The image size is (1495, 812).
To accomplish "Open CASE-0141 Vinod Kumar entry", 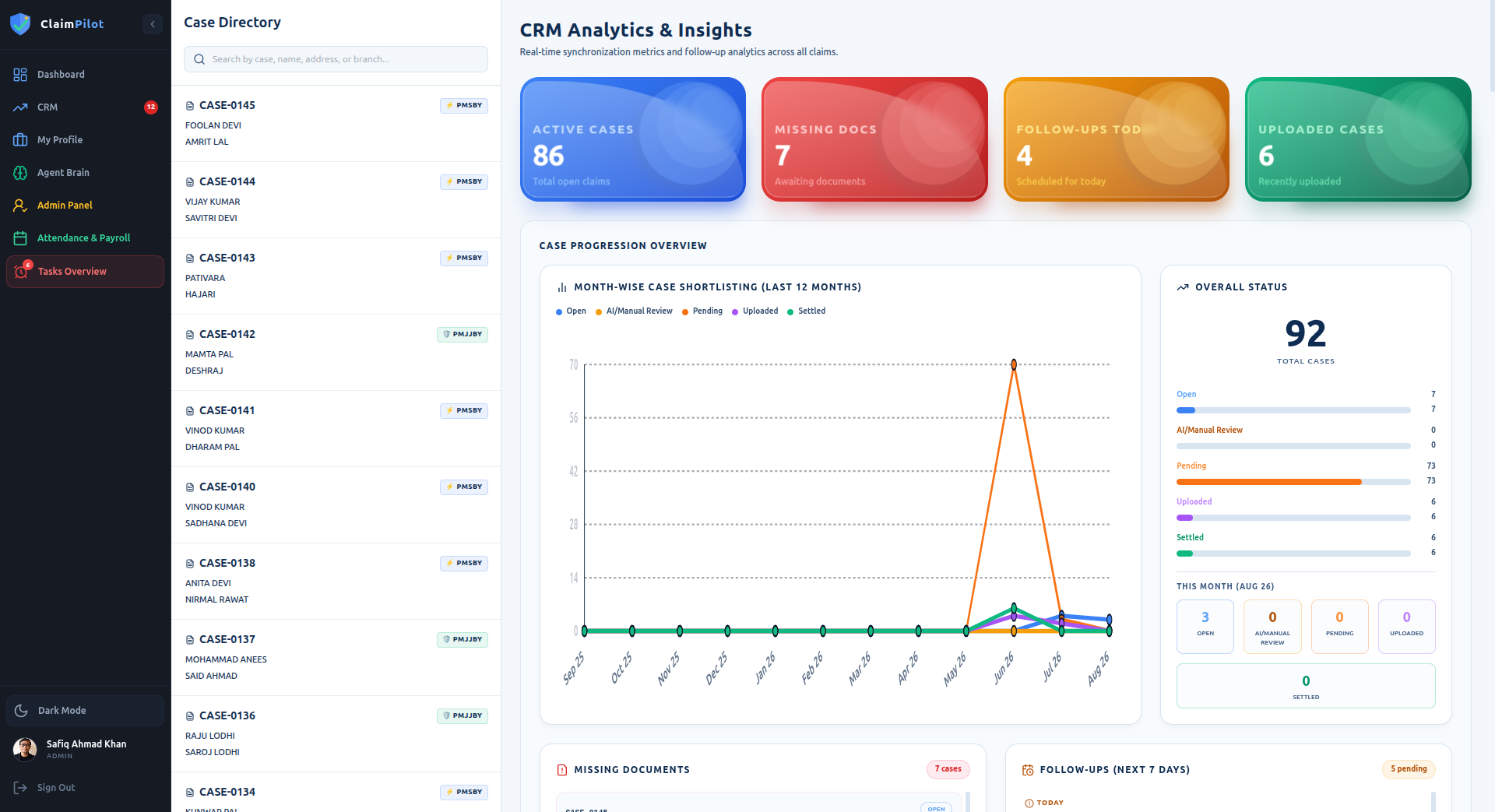I will click(x=336, y=429).
